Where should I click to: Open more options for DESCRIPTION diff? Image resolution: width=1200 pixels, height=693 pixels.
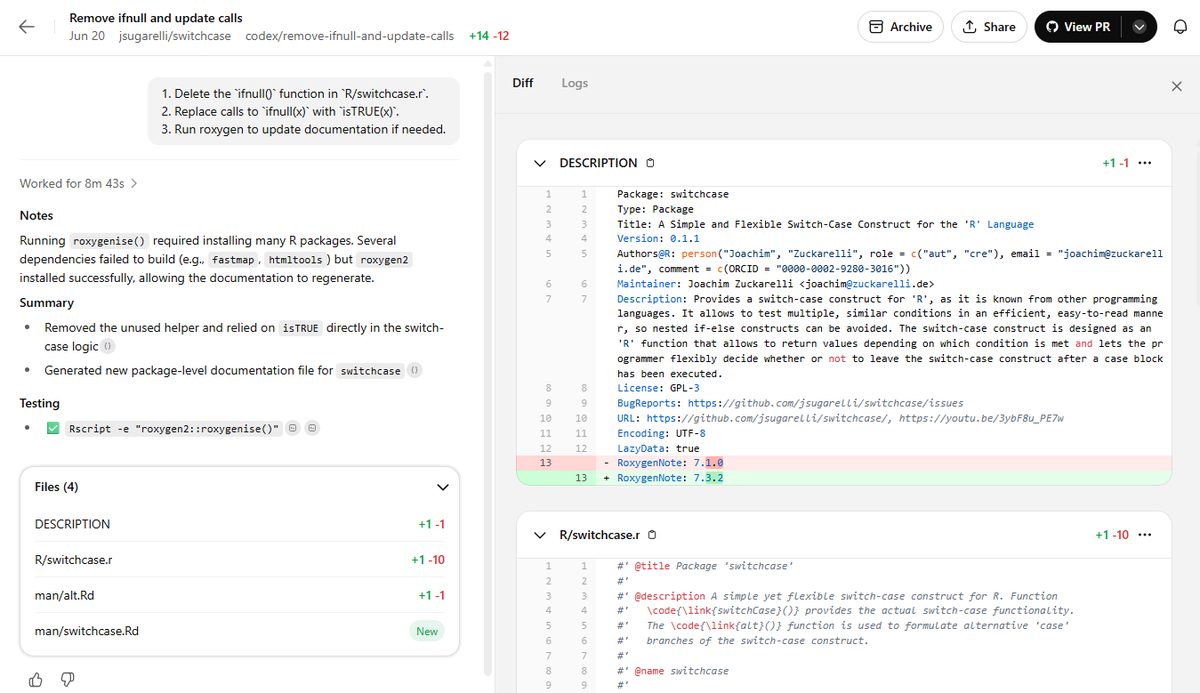tap(1144, 163)
